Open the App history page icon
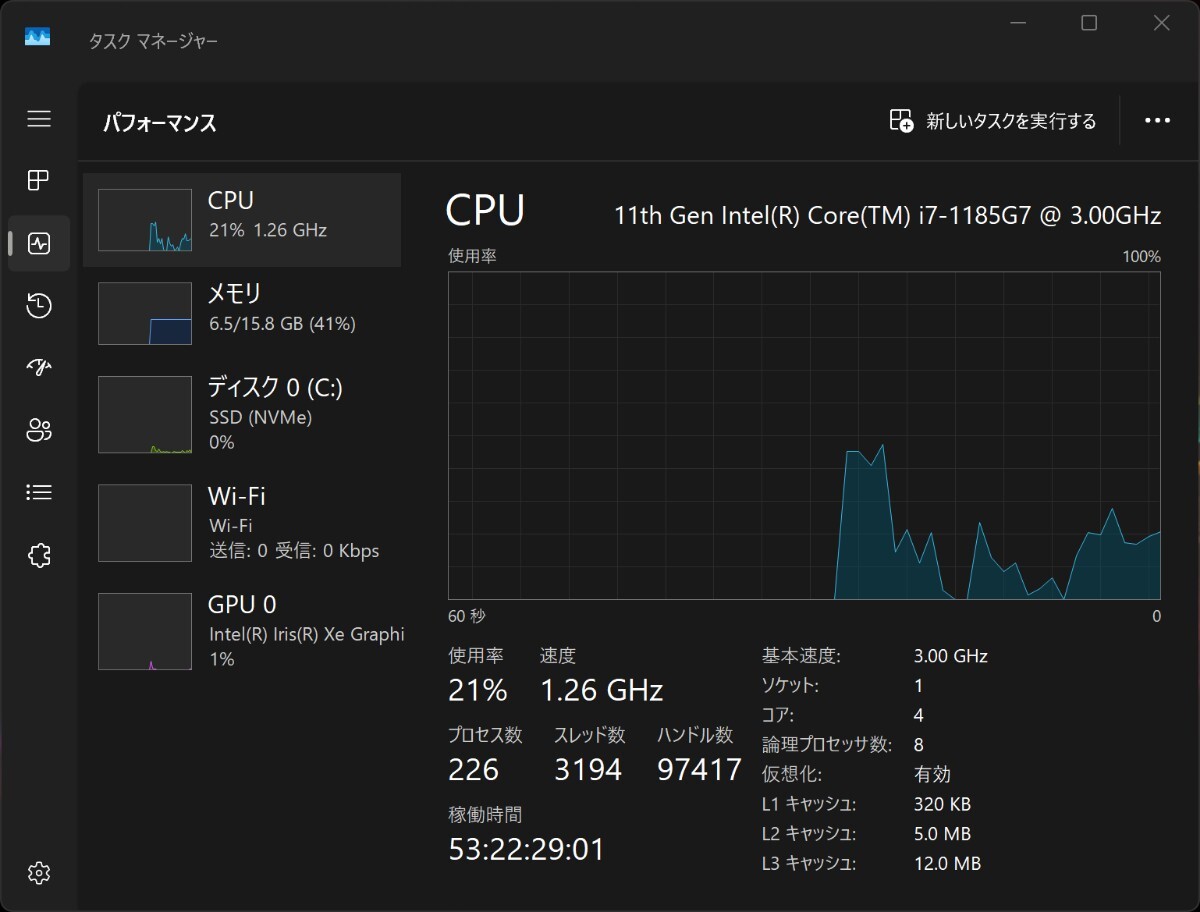The image size is (1200, 912). coord(39,306)
